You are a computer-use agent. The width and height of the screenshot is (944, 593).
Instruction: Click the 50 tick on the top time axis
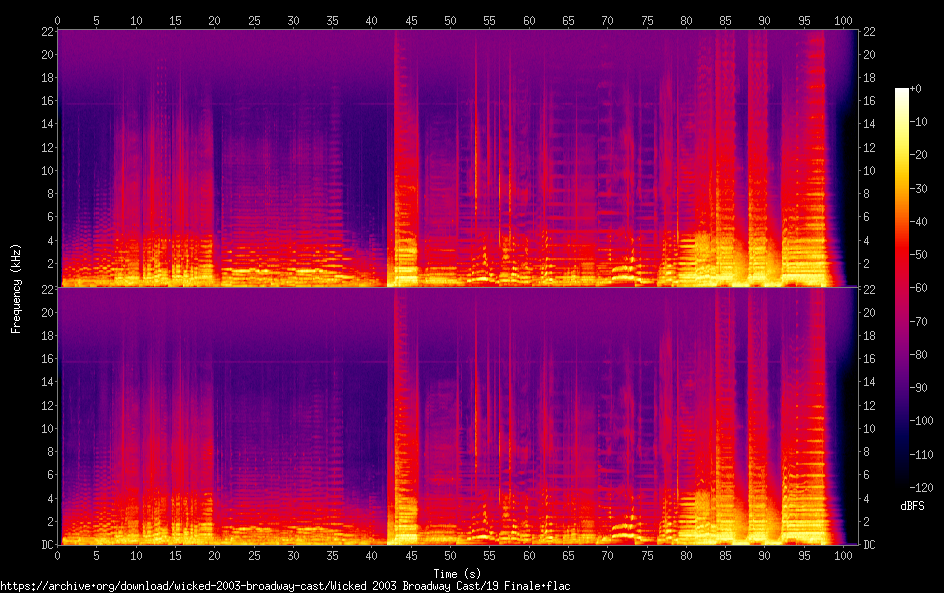[x=450, y=20]
